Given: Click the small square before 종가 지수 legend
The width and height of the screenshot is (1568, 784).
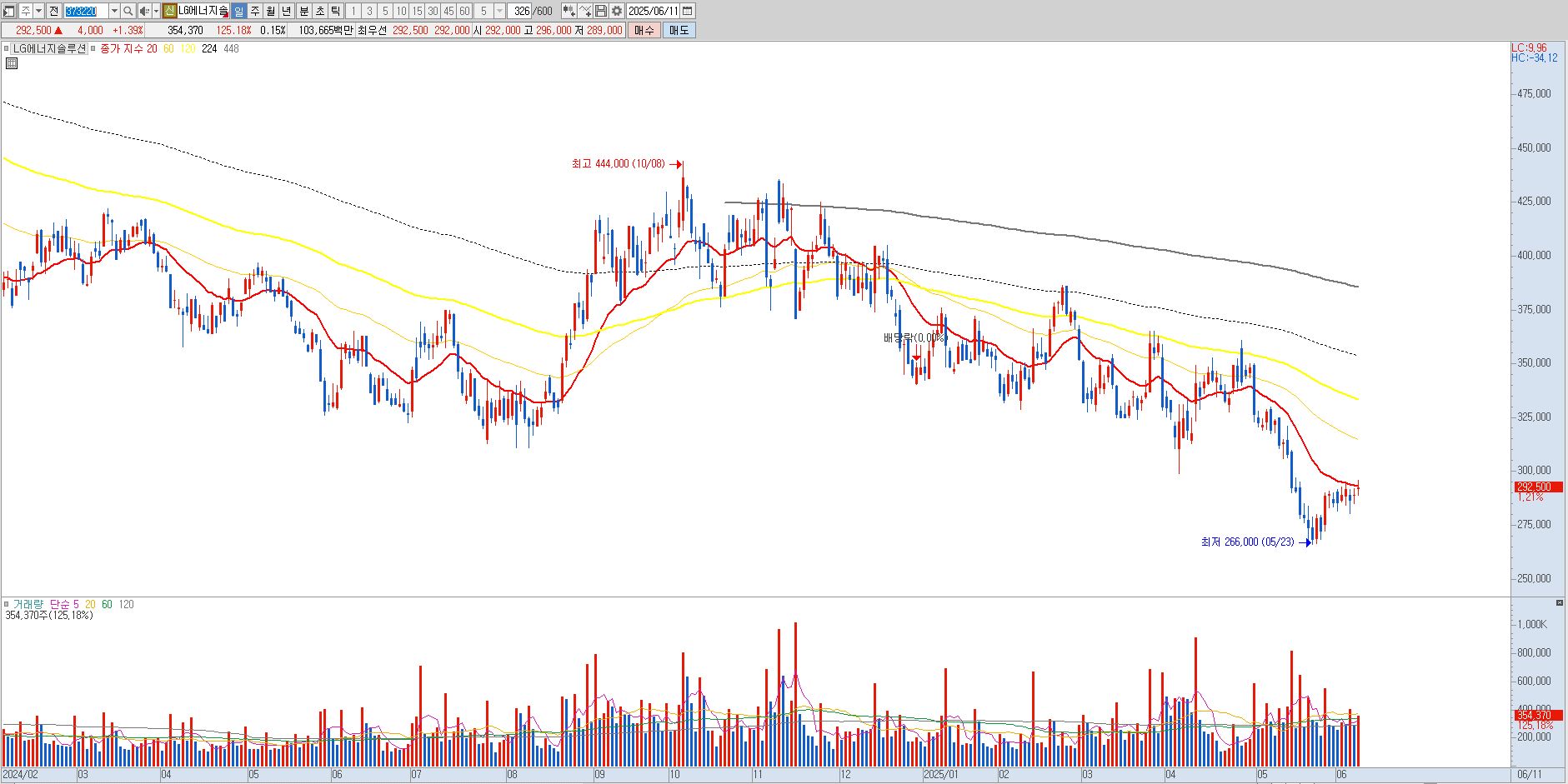Looking at the screenshot, I should (x=93, y=48).
